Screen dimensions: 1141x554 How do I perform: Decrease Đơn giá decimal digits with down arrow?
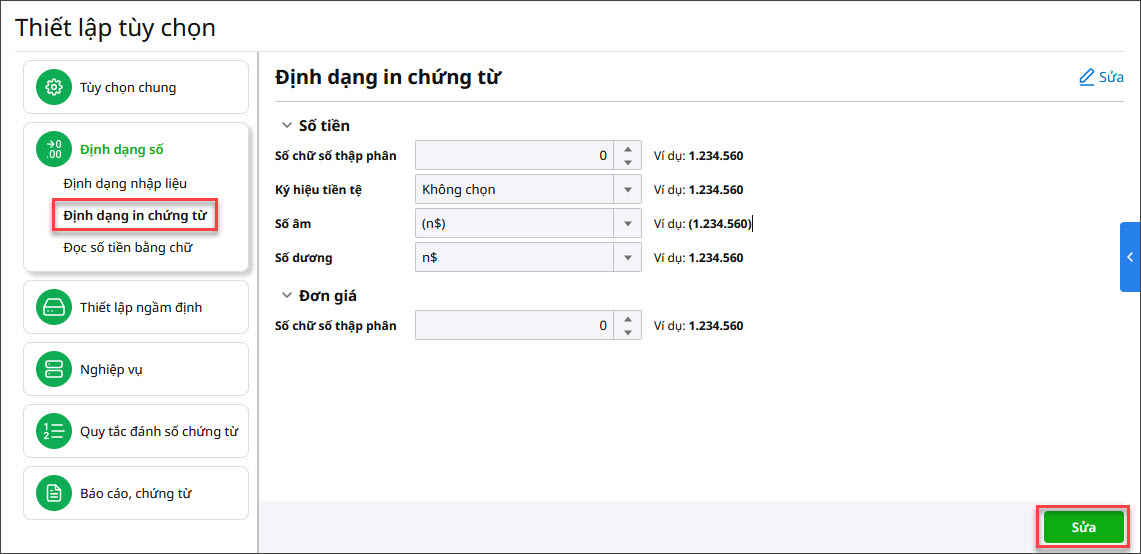628,332
